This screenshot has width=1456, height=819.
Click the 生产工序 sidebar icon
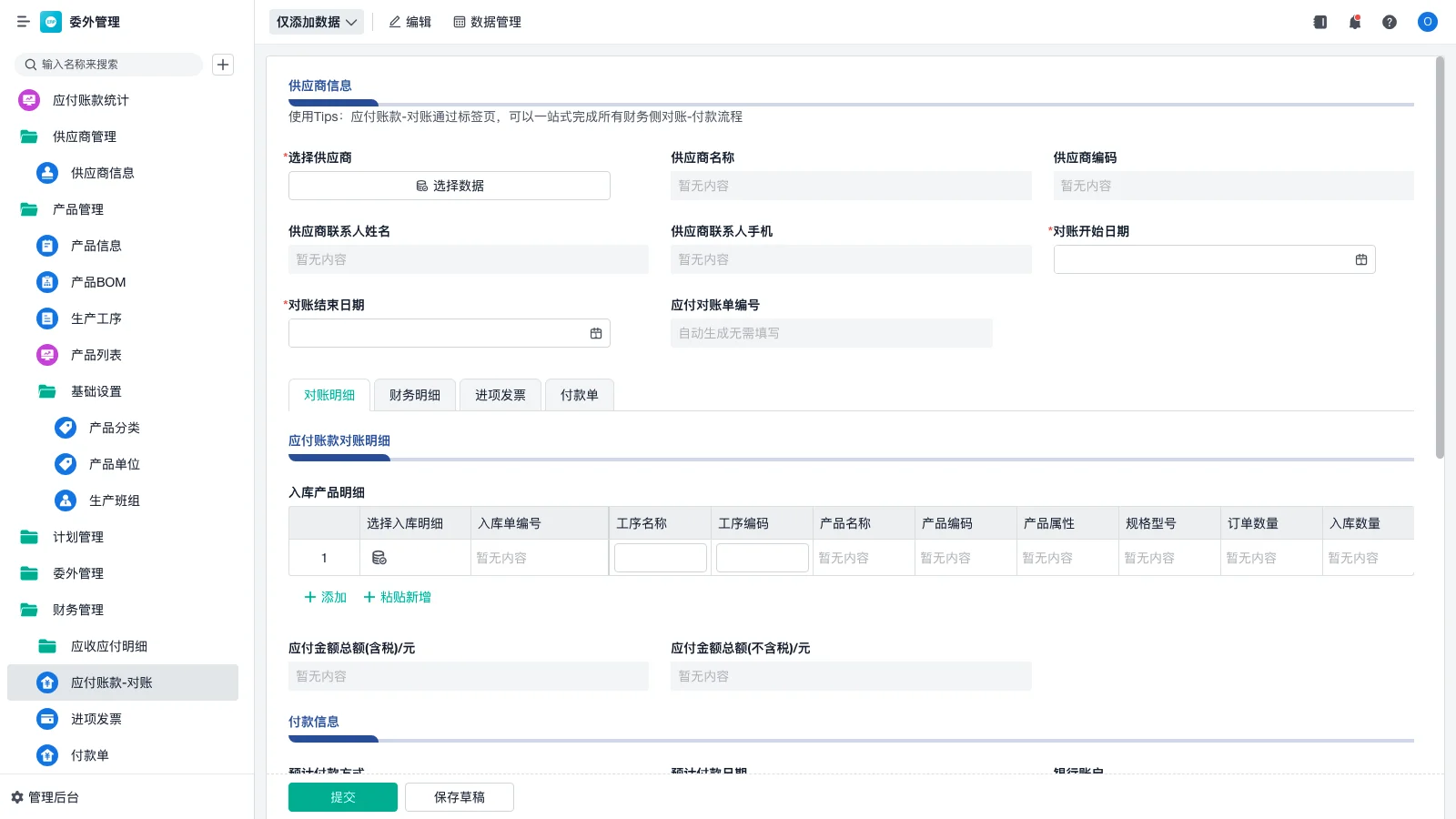(x=46, y=318)
